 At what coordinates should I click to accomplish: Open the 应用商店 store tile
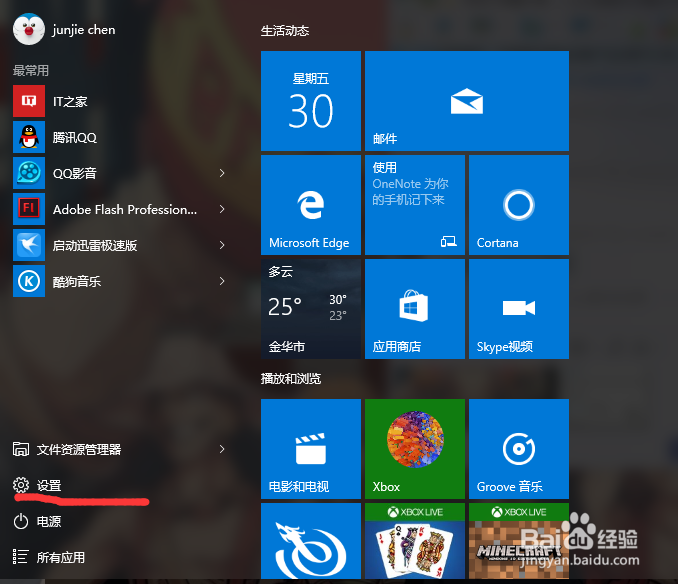[415, 309]
